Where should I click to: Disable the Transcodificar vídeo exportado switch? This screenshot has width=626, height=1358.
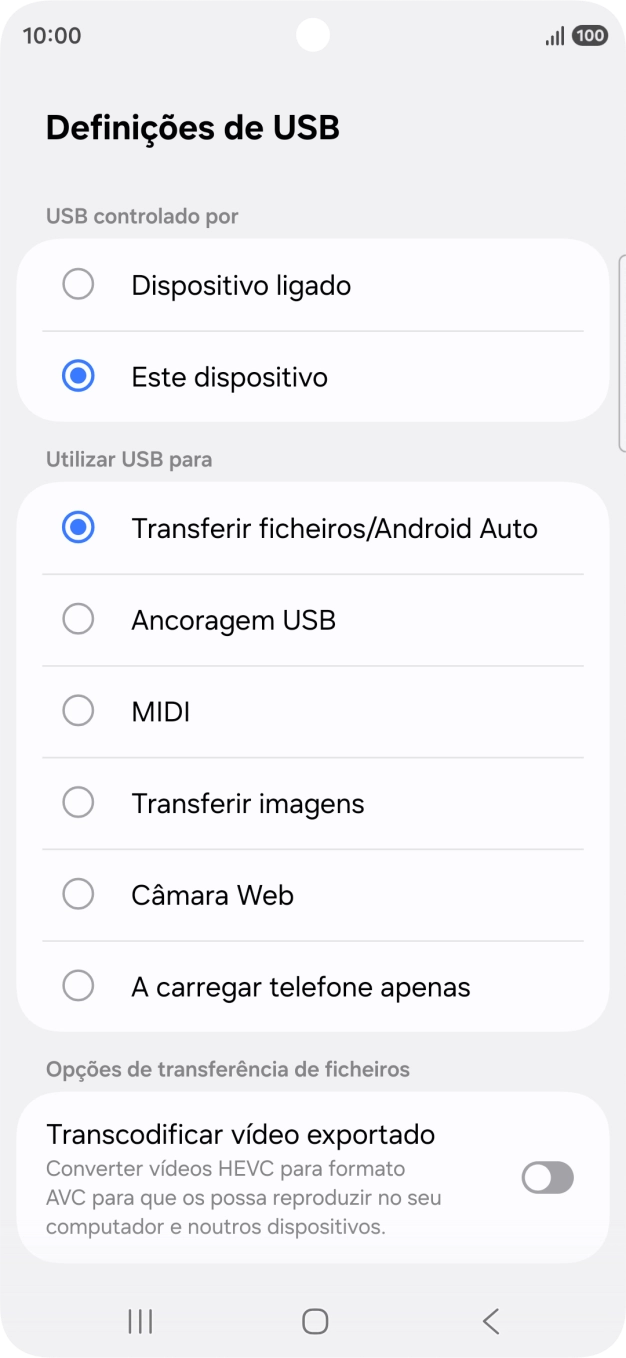pos(547,1177)
